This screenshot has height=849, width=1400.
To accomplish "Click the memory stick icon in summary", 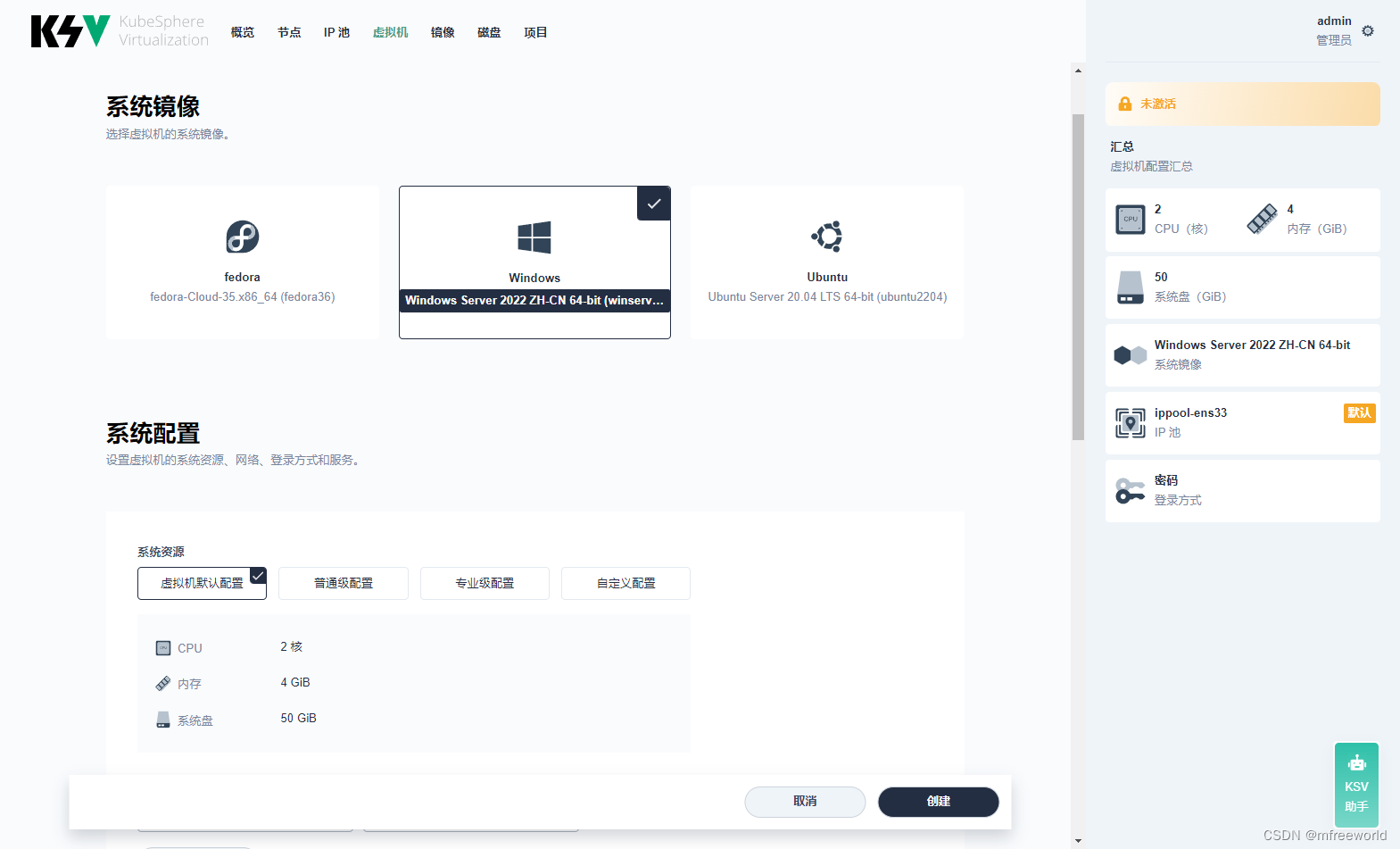I will pyautogui.click(x=1262, y=220).
